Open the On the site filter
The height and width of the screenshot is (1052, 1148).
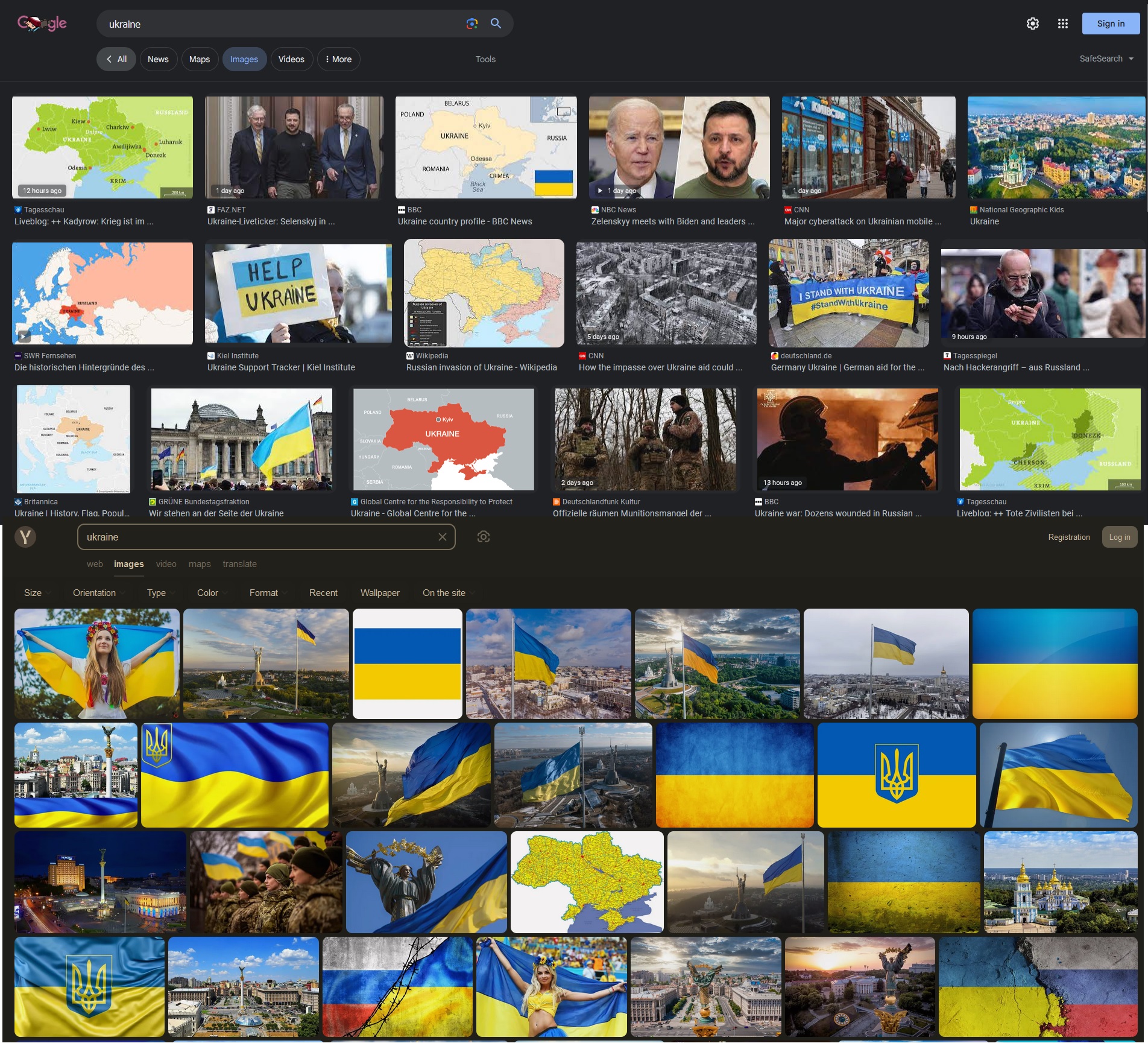point(448,593)
